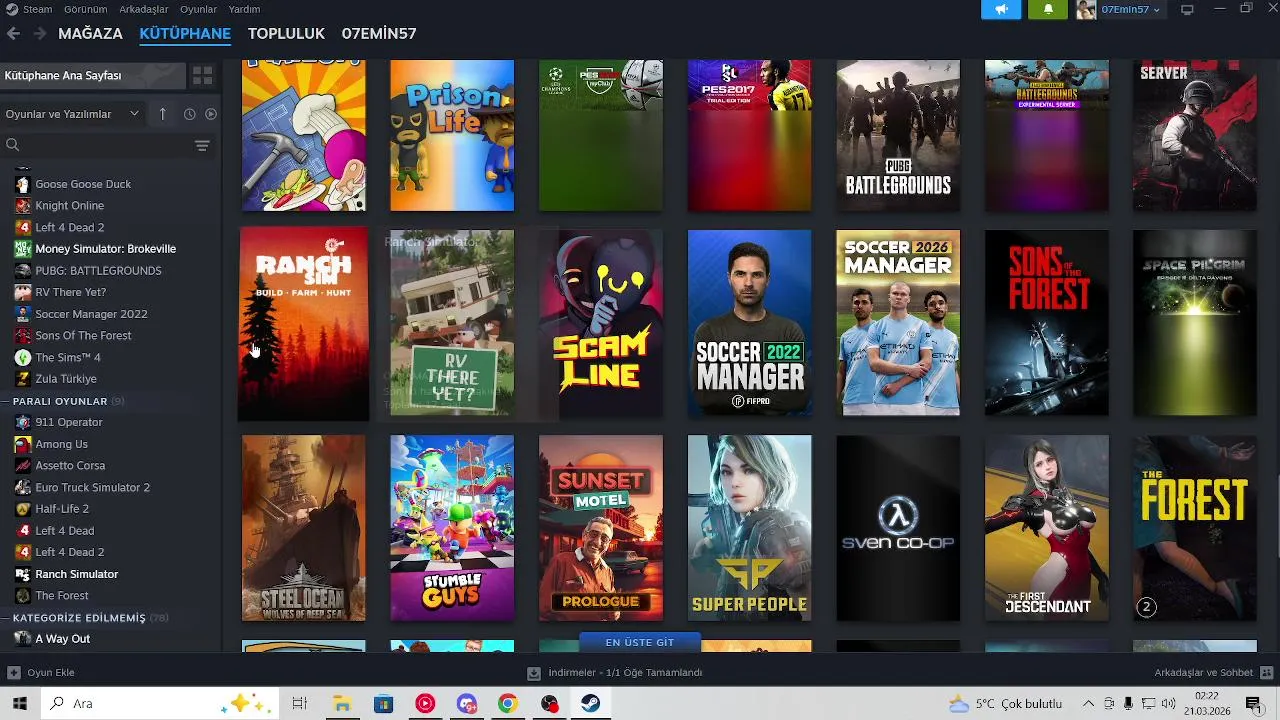The width and height of the screenshot is (1280, 720).
Task: Toggle show ready-to-play games filter
Action: 211,114
